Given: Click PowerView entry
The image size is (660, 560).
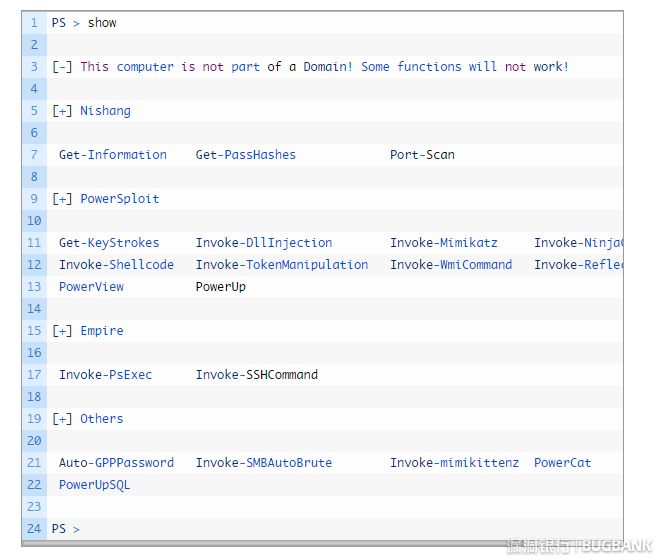Looking at the screenshot, I should (91, 287).
